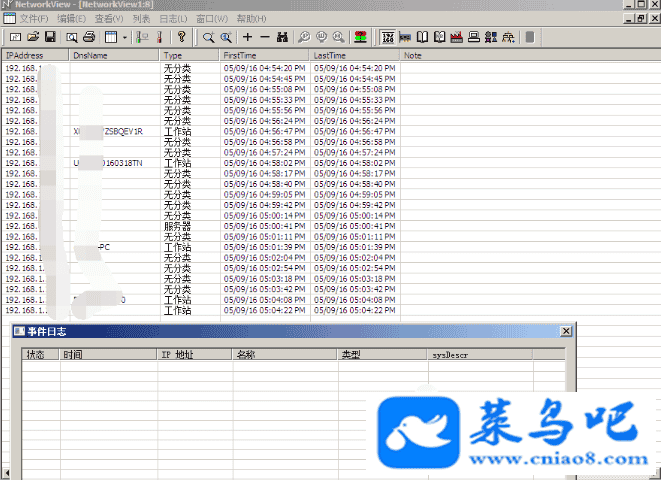Open the 帮助(H) menu
The image size is (661, 480).
[x=250, y=19]
